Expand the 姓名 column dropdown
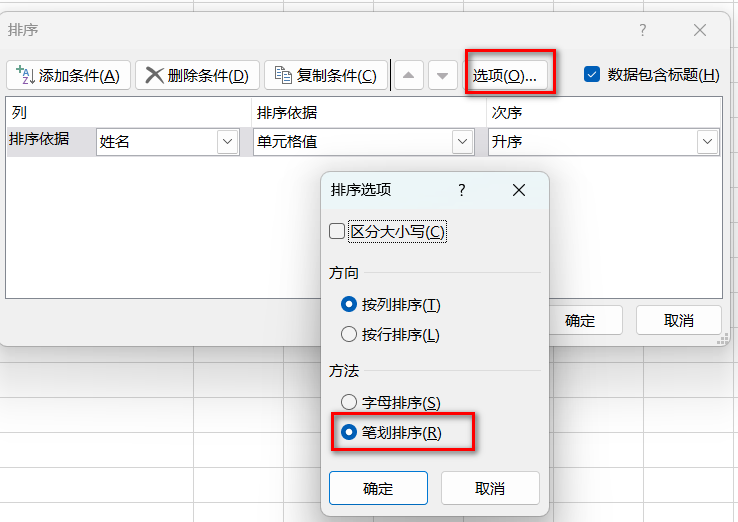Viewport: 738px width, 522px height. coord(226,142)
